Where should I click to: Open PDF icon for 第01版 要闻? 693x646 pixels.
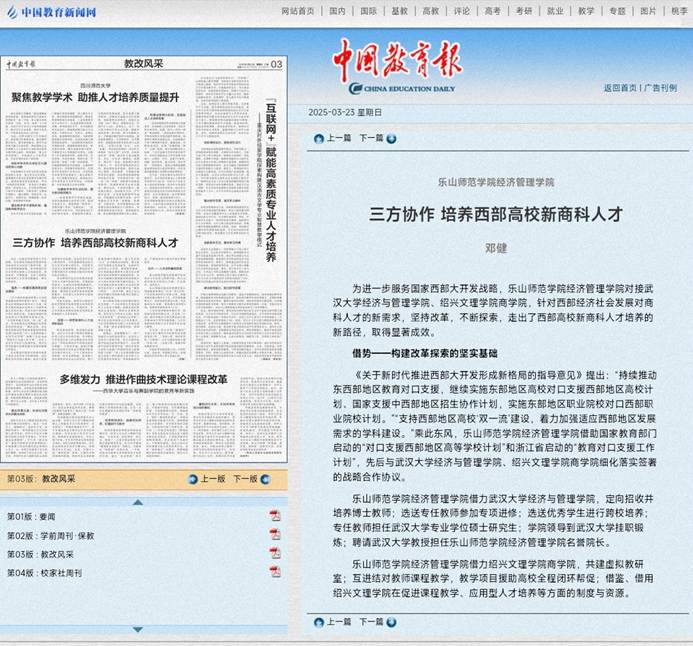tap(275, 516)
